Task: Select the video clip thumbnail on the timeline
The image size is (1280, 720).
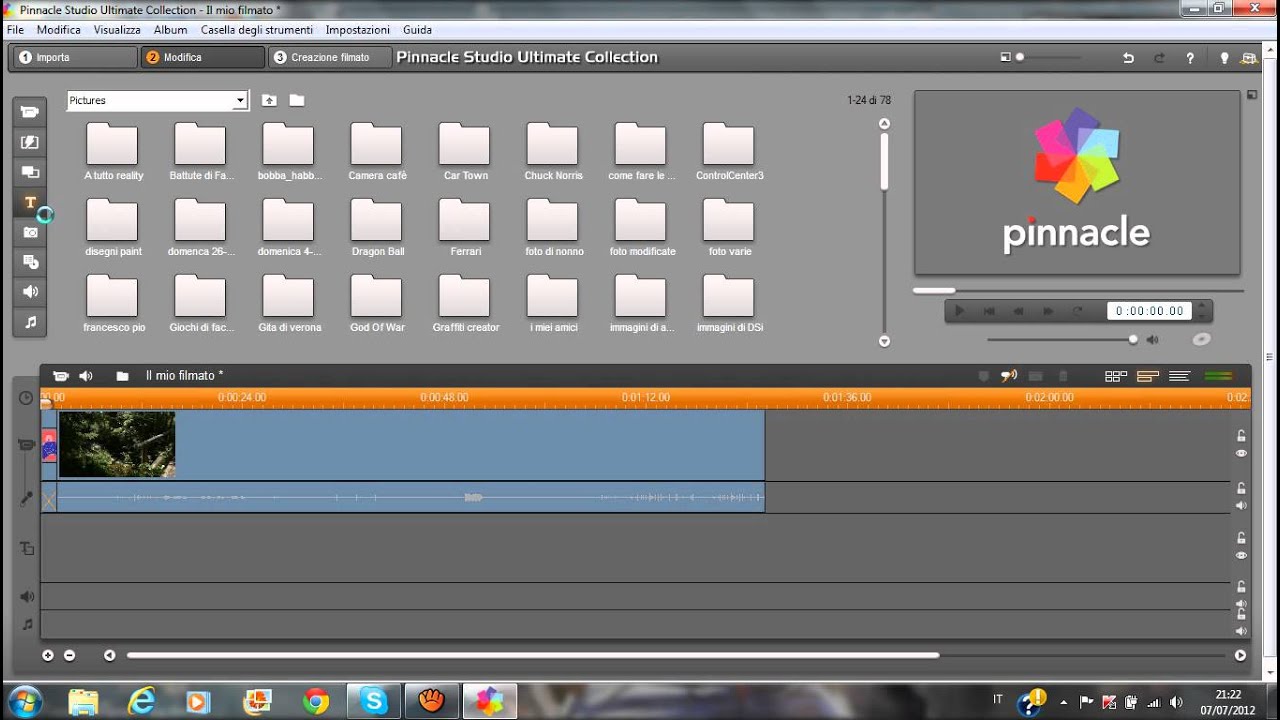Action: click(x=117, y=444)
